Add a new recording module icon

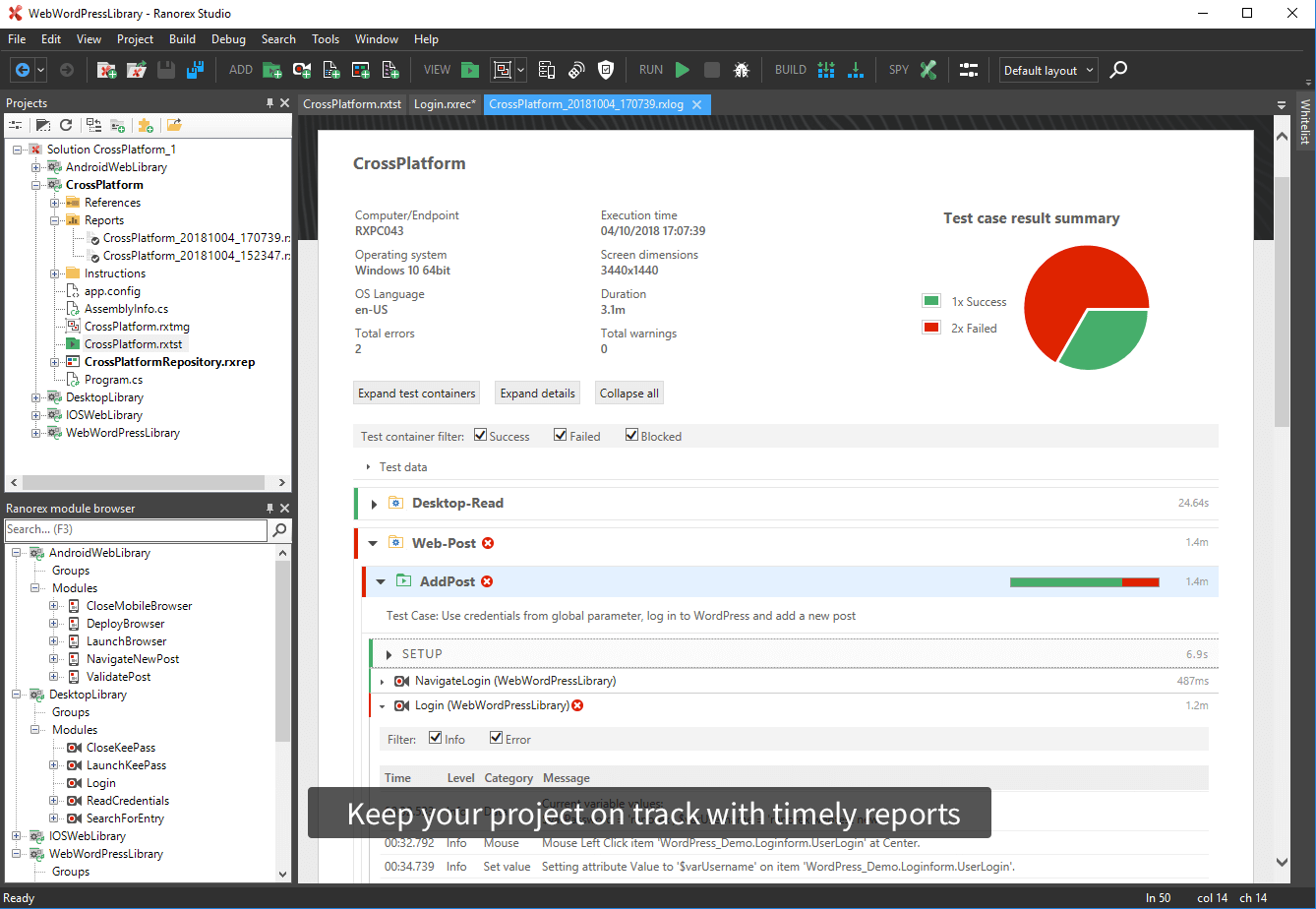coord(302,70)
